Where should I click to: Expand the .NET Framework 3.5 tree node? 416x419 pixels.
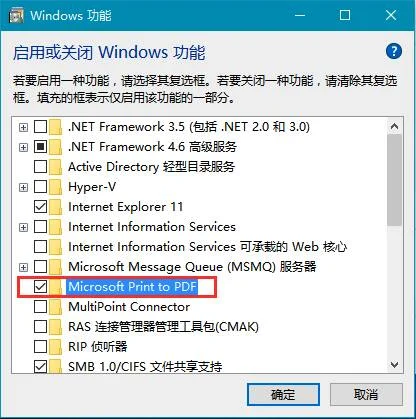tap(23, 127)
